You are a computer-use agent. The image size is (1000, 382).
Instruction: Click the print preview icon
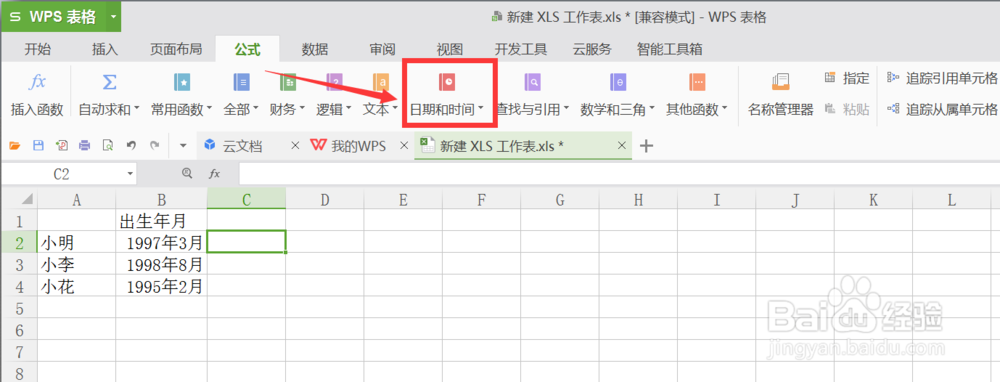(x=108, y=146)
